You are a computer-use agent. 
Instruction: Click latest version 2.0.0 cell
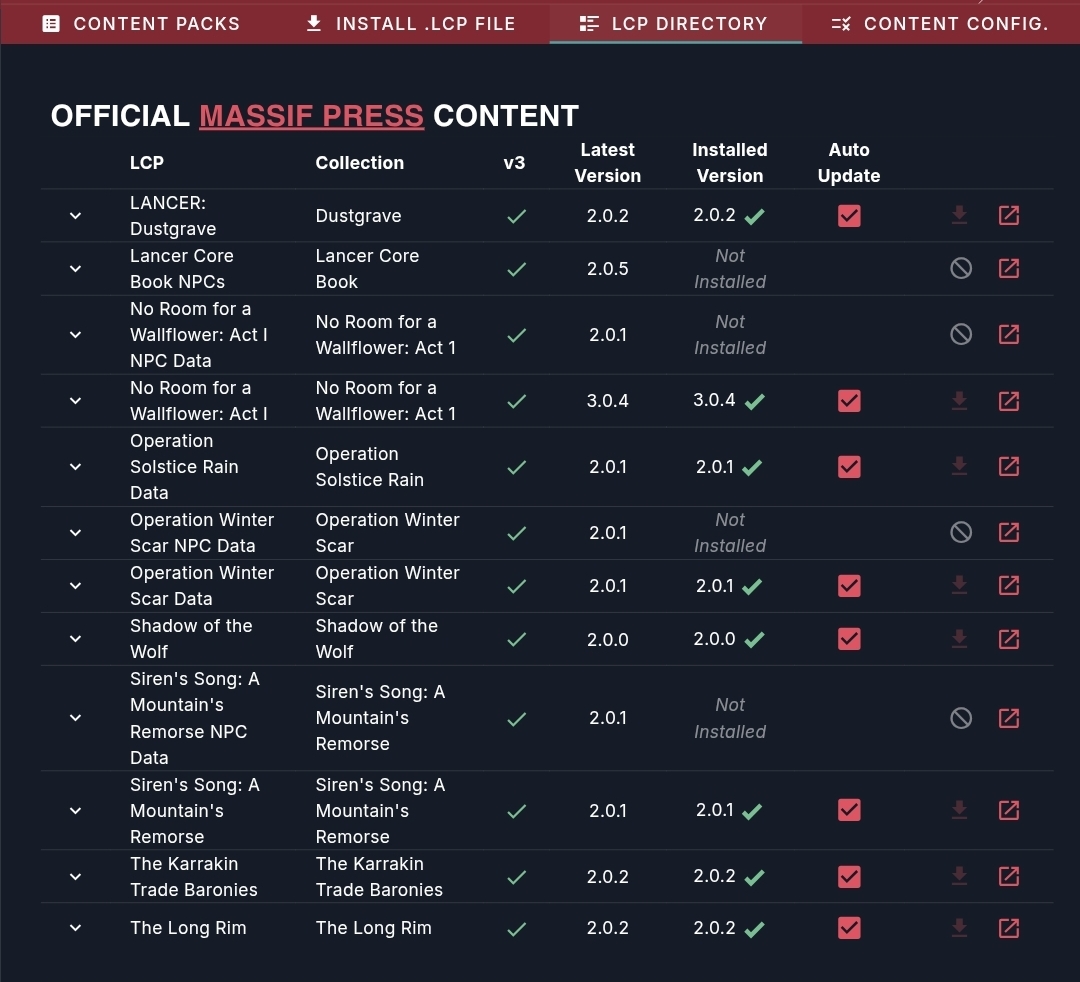608,639
